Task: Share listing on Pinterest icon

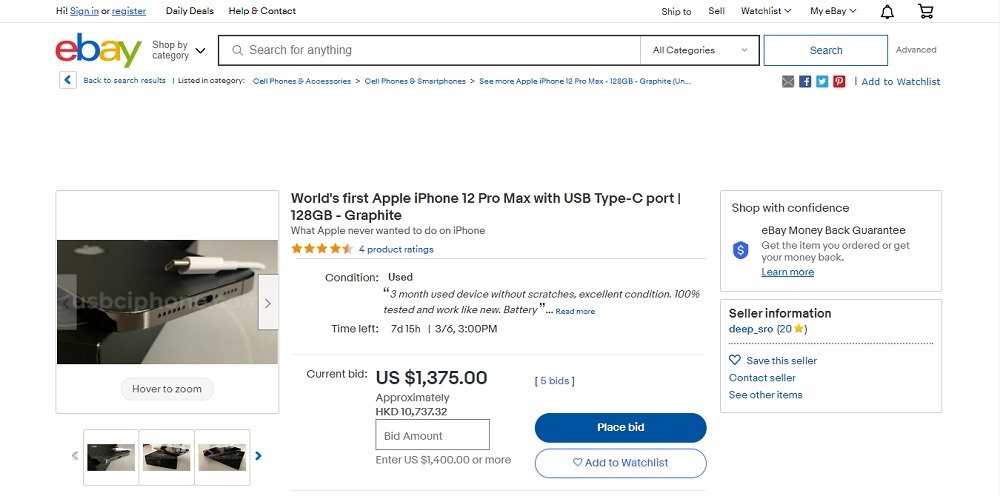Action: [x=839, y=82]
